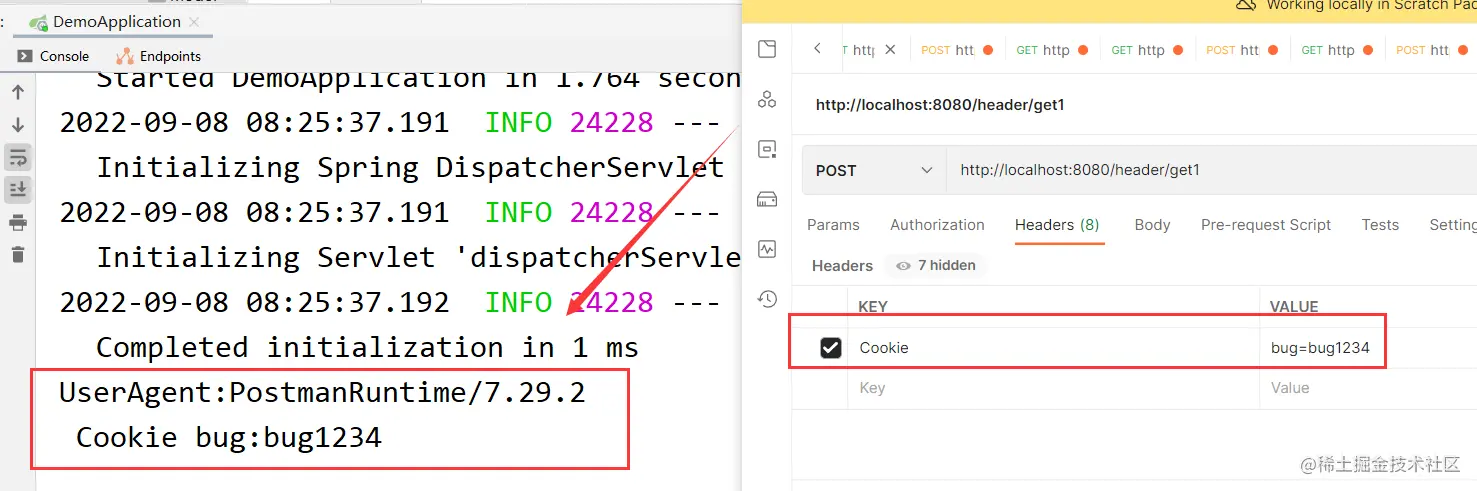
Task: Switch to the Endpoints tab
Action: pyautogui.click(x=159, y=56)
